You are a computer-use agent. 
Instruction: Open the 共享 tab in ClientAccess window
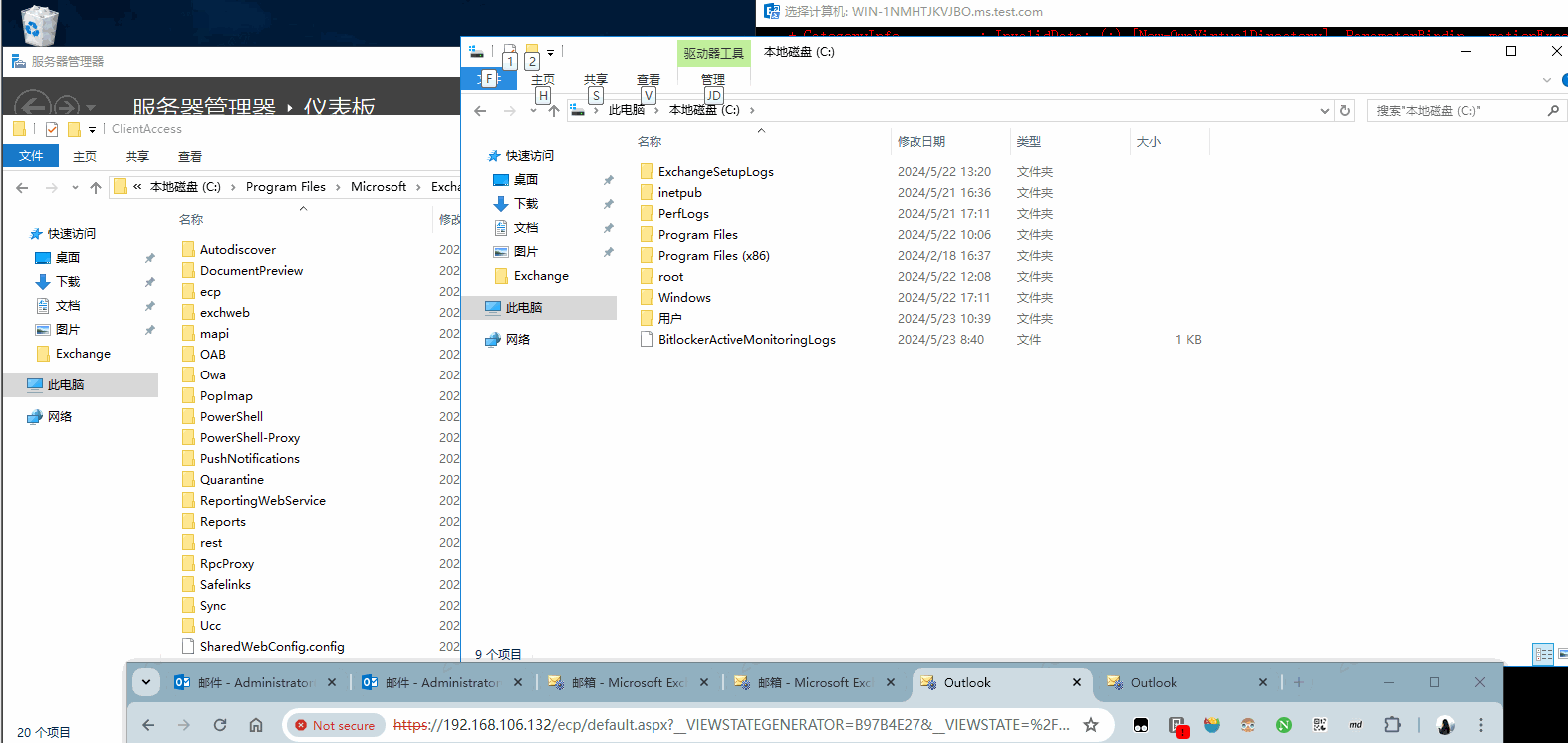pos(137,156)
